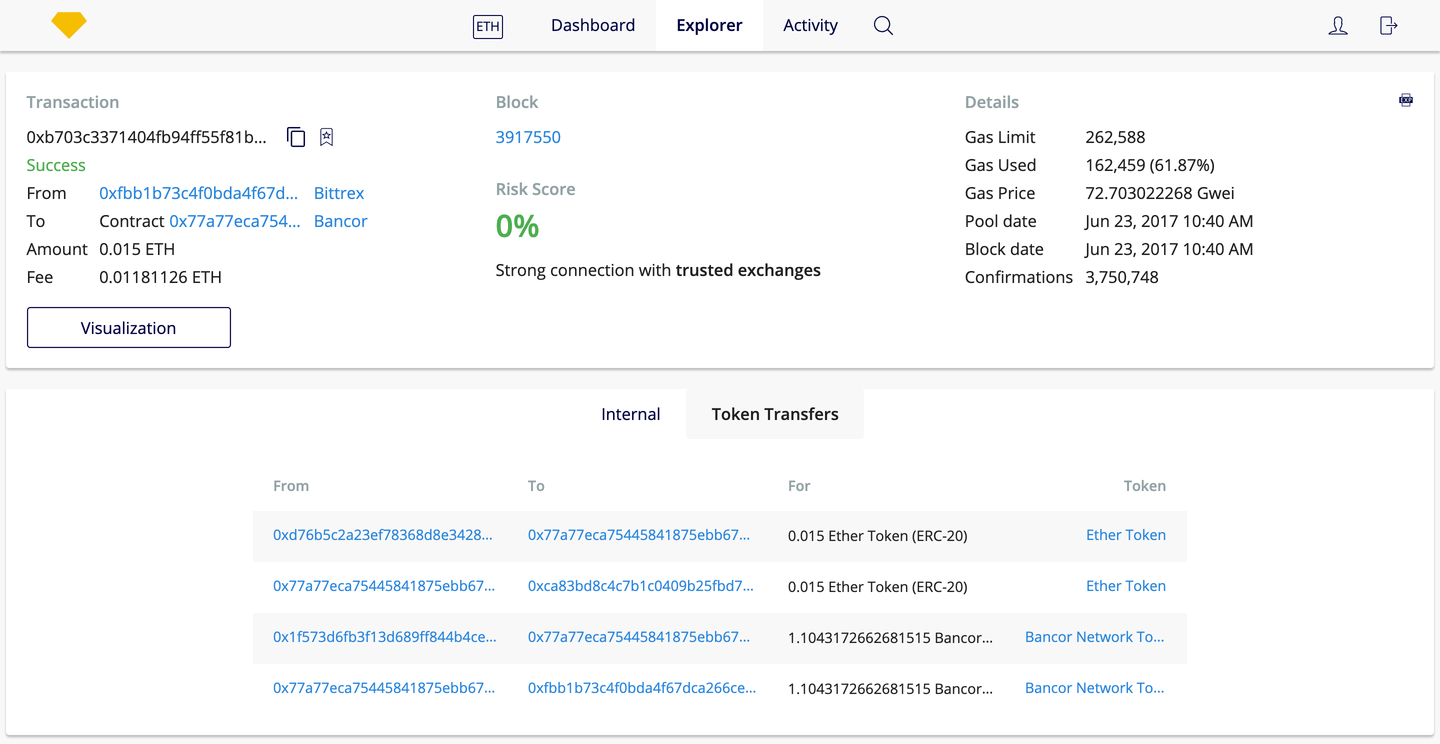Open the 0xd76b5c2a23ef78368d8e3428 from address
Viewport: 1440px width, 744px height.
pyautogui.click(x=383, y=535)
